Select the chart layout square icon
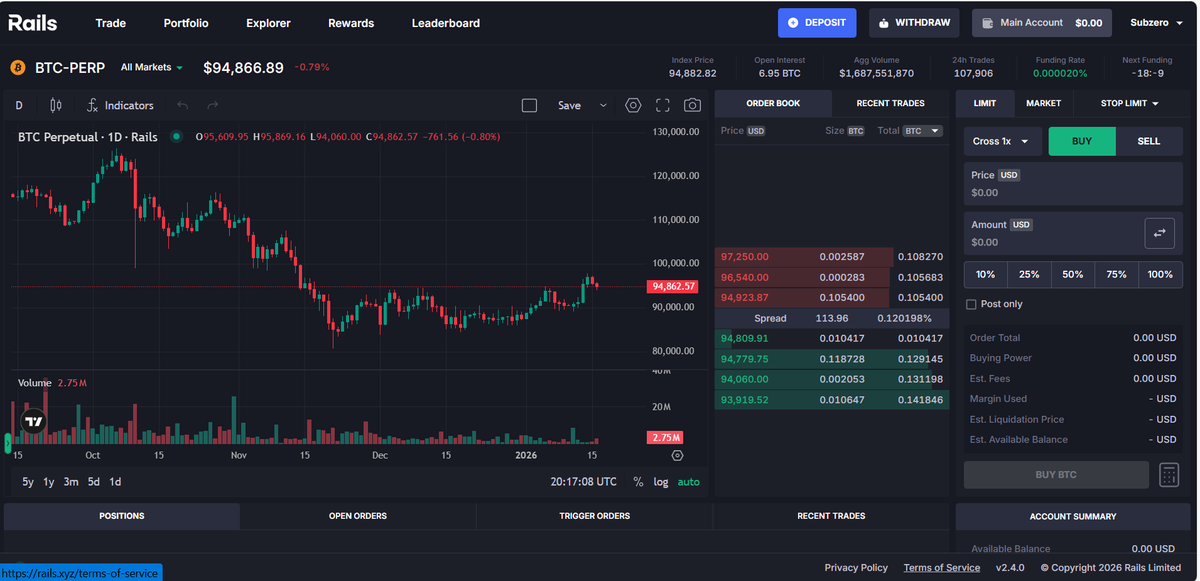 (x=530, y=105)
